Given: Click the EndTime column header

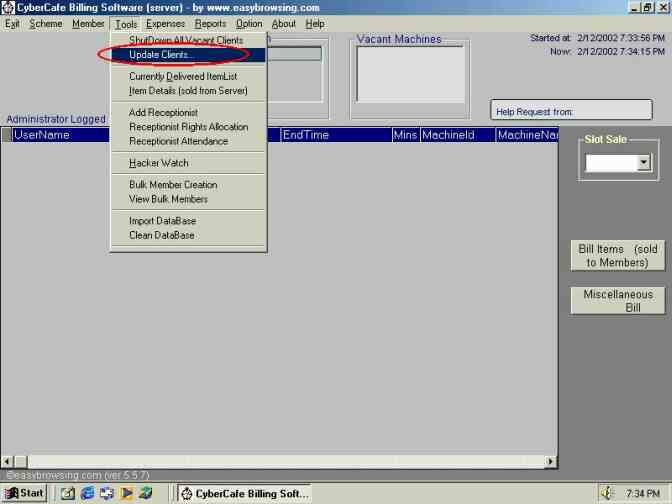Looking at the screenshot, I should tap(306, 135).
